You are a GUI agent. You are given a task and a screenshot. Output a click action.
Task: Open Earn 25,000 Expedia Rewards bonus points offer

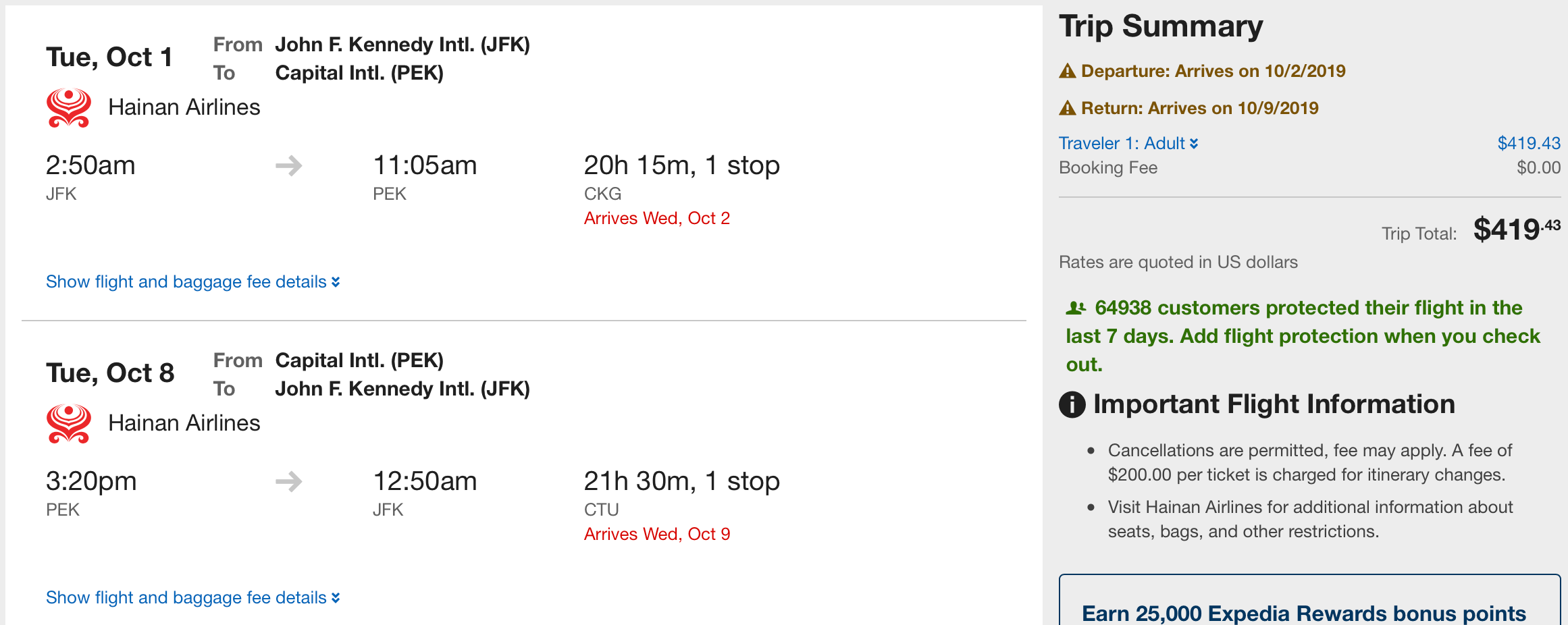1303,613
